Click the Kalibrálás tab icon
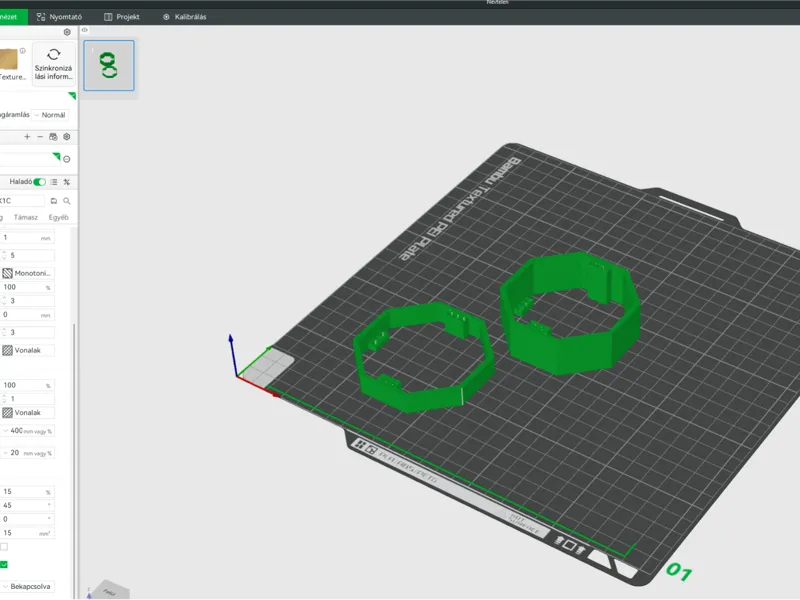Screen dimensions: 800x600 [x=166, y=17]
